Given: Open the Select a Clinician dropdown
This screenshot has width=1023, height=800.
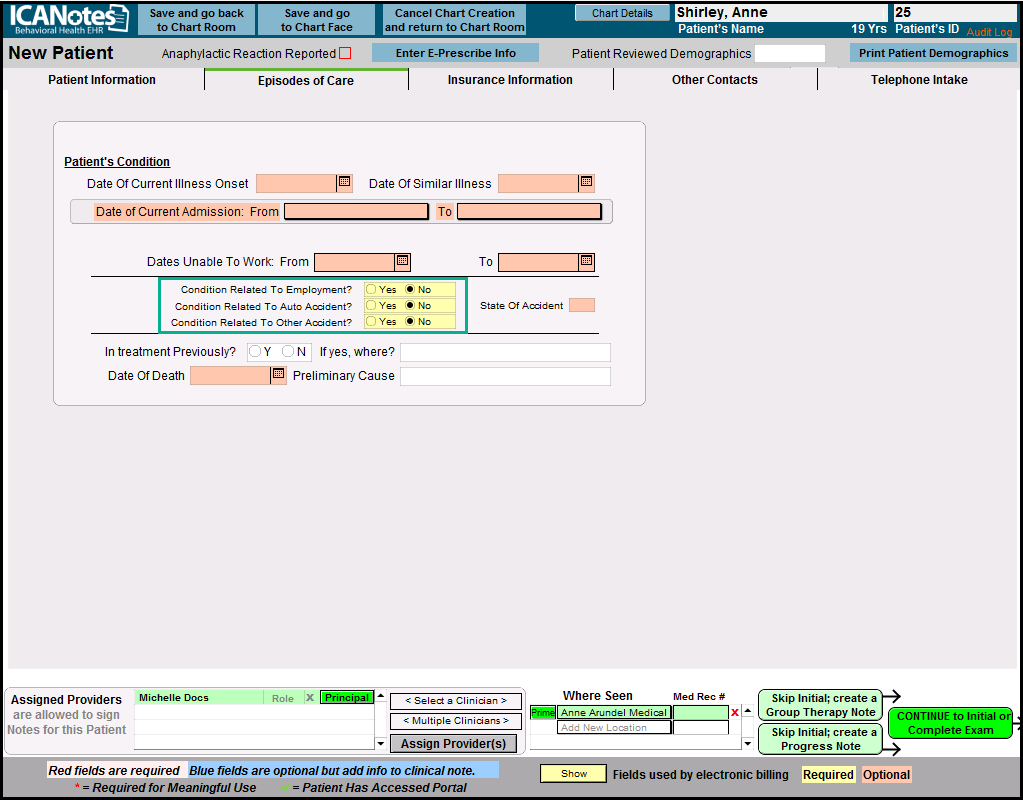Looking at the screenshot, I should [456, 701].
